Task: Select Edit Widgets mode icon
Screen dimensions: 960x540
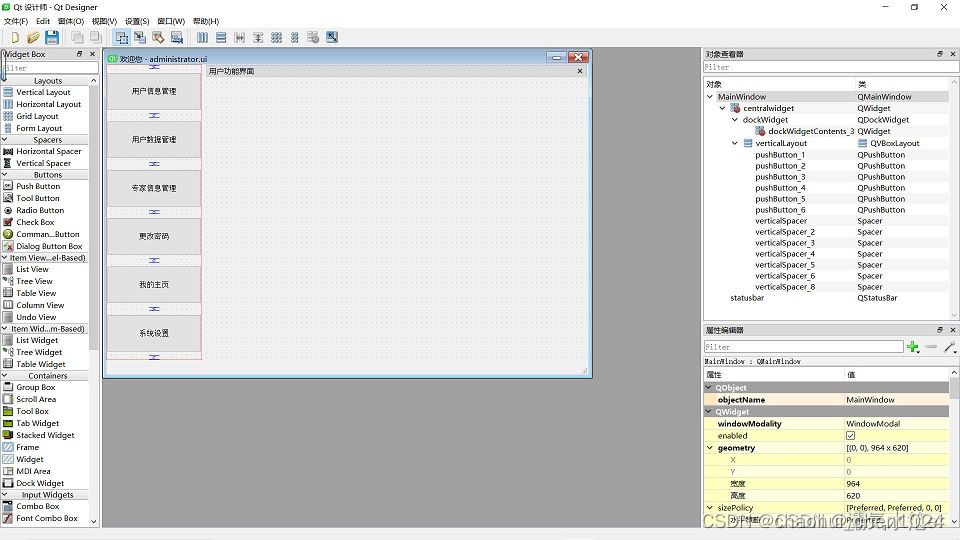Action: 122,37
